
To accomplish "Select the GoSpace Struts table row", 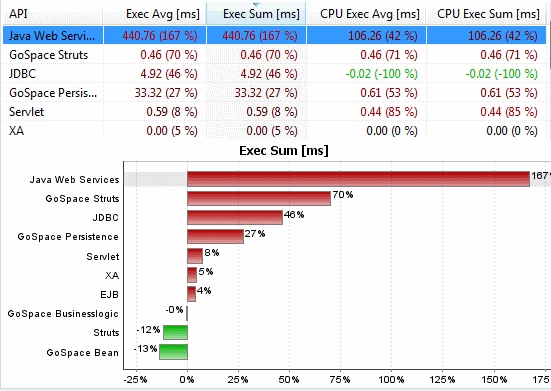I will (275, 54).
